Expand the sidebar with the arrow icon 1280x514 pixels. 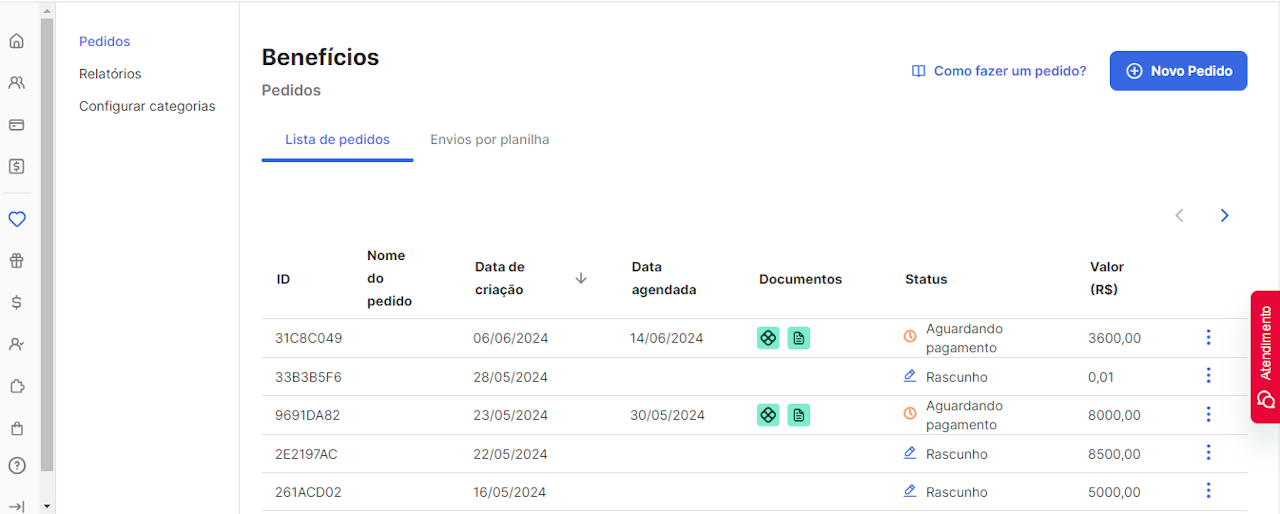[x=16, y=506]
